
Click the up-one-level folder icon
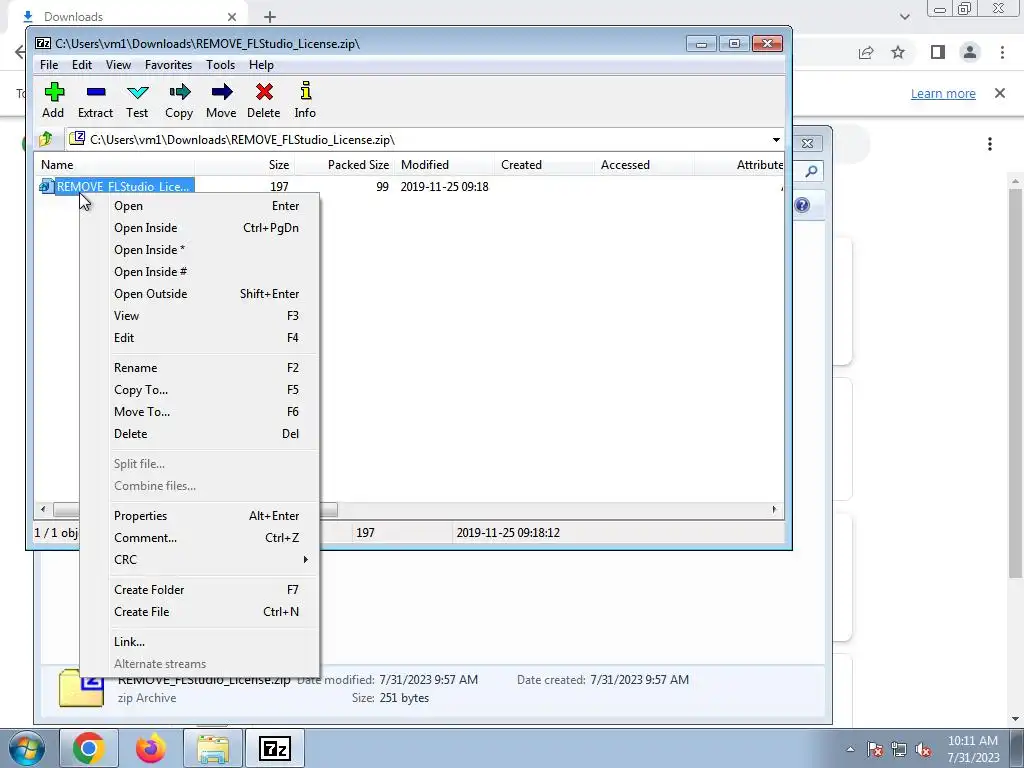click(46, 139)
